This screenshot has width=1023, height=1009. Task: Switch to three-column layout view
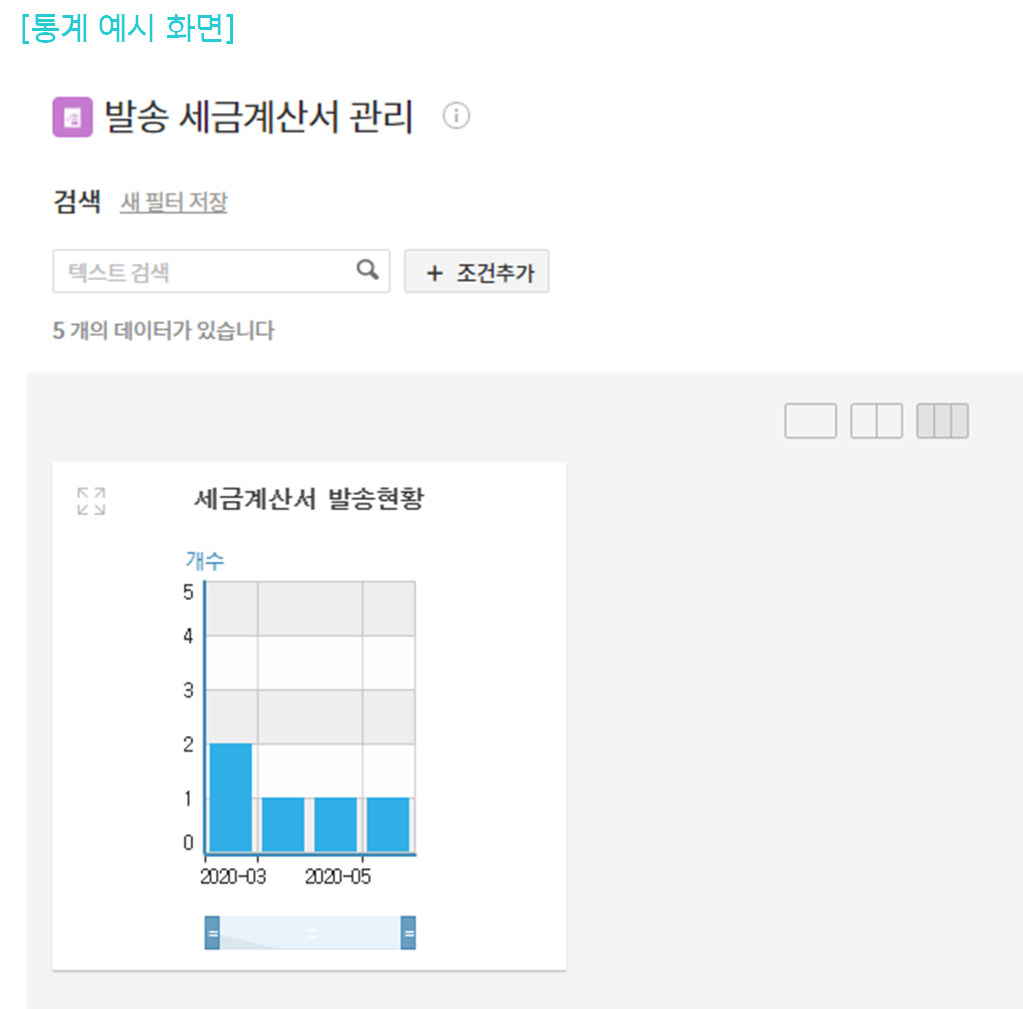942,421
